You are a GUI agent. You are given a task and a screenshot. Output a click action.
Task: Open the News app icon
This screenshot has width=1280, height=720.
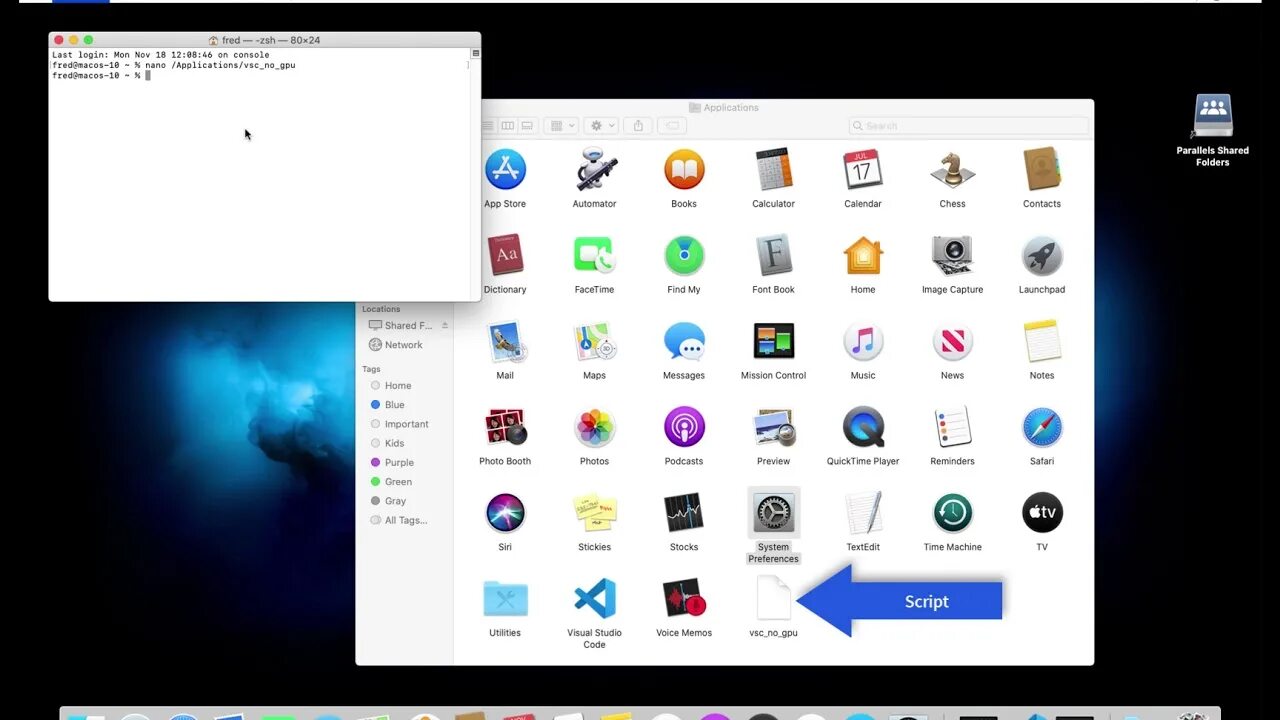952,342
